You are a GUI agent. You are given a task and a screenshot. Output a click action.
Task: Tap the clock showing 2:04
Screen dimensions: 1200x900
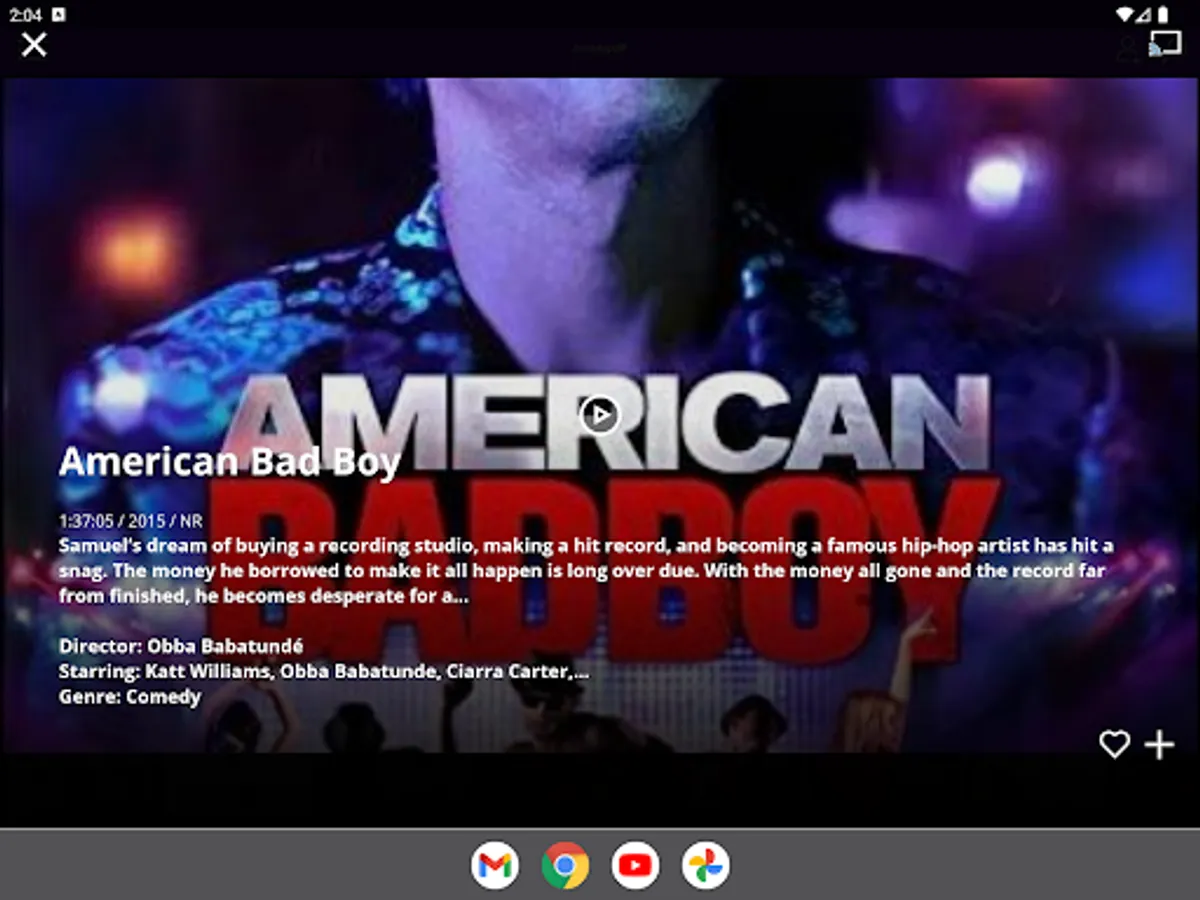(26, 15)
